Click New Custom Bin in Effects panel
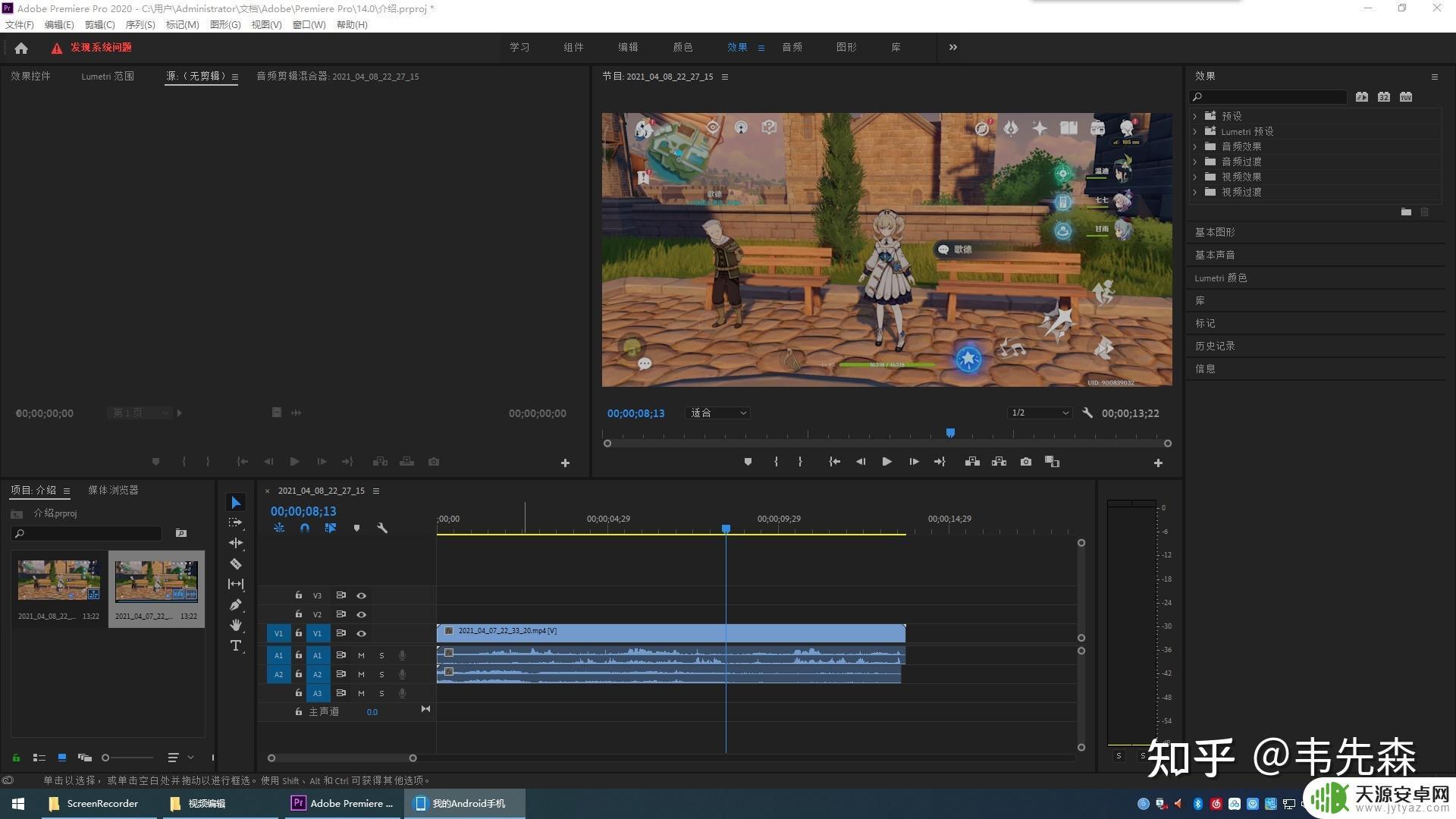The width and height of the screenshot is (1456, 819). [x=1406, y=212]
